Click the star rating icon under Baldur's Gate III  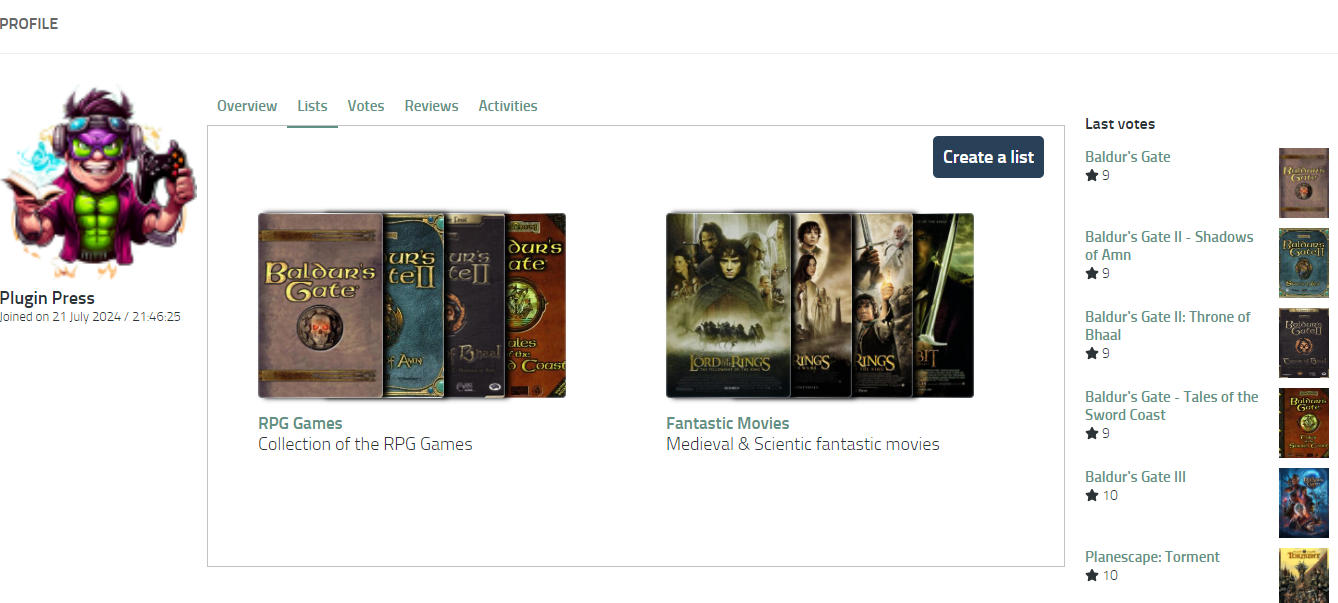click(1092, 495)
